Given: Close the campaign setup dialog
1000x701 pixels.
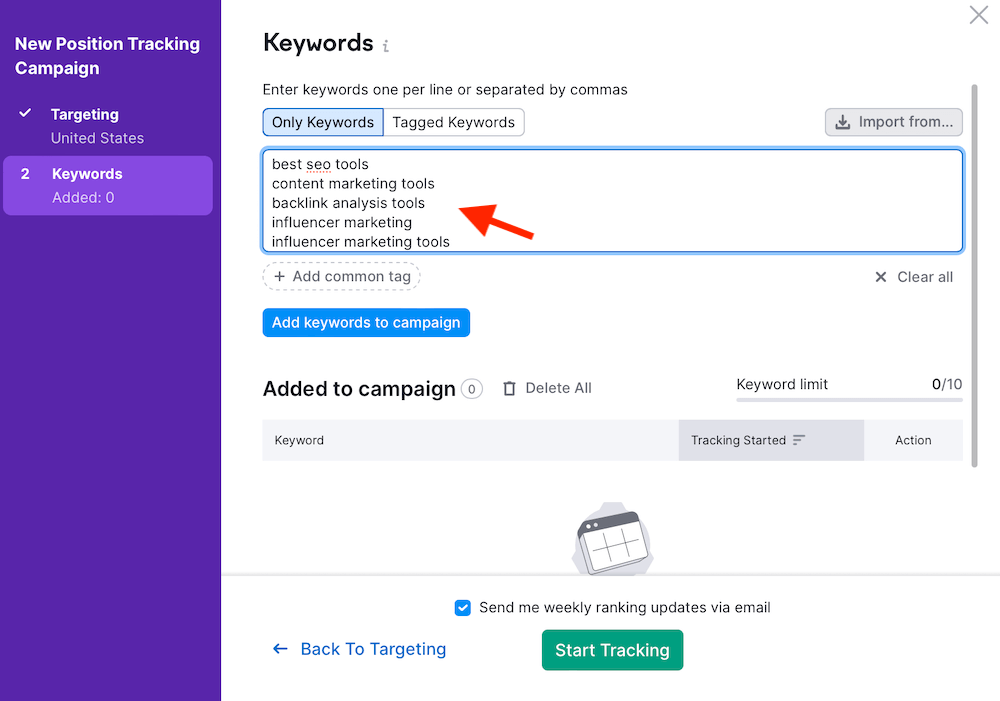Looking at the screenshot, I should click(979, 15).
